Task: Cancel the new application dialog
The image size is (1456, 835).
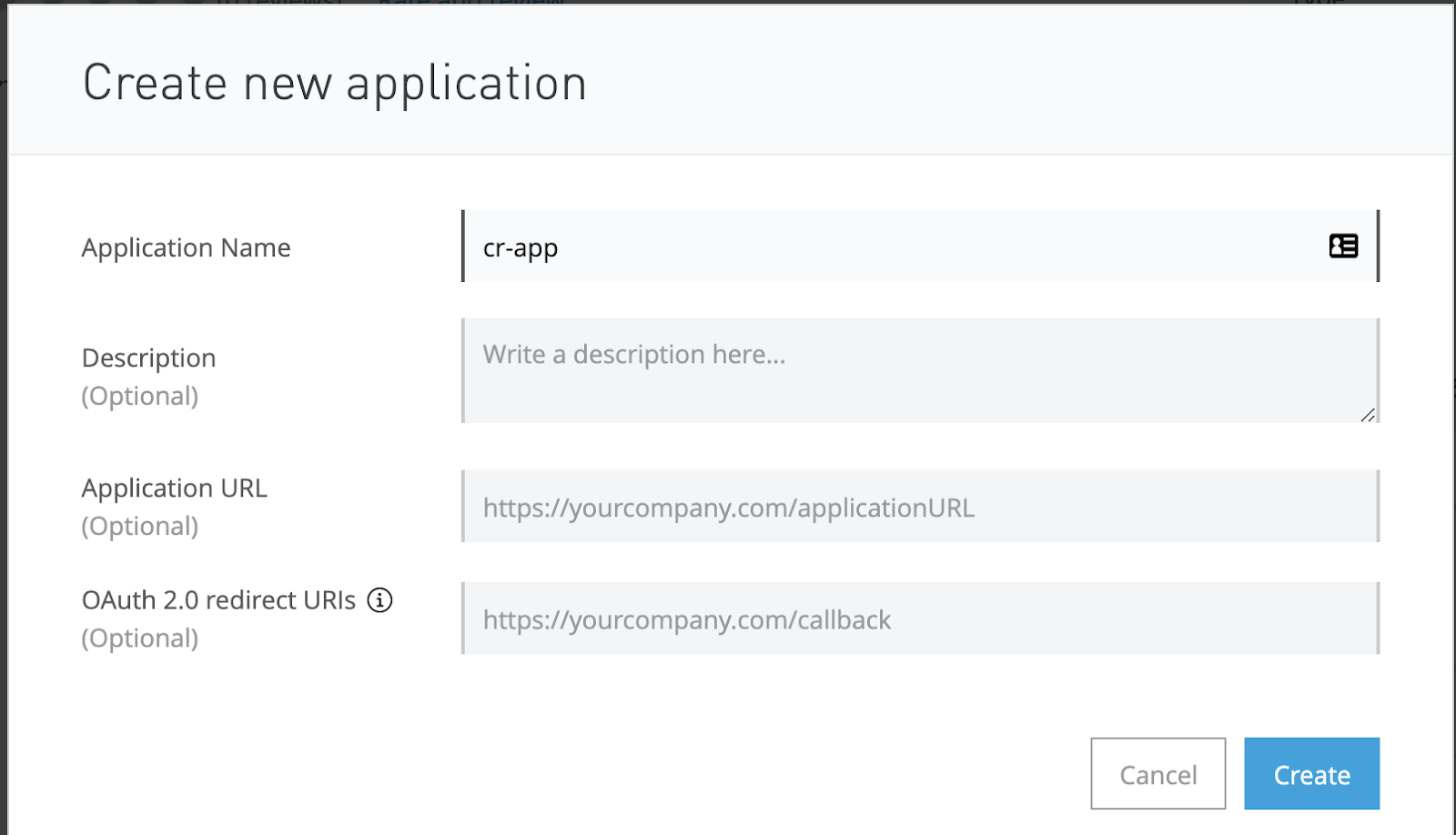Action: pos(1158,774)
